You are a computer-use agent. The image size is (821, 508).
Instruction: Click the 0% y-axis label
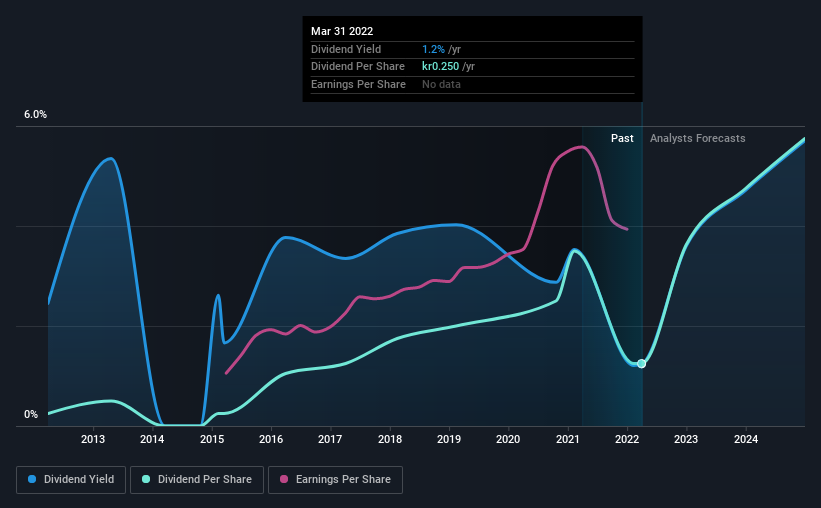click(x=31, y=414)
